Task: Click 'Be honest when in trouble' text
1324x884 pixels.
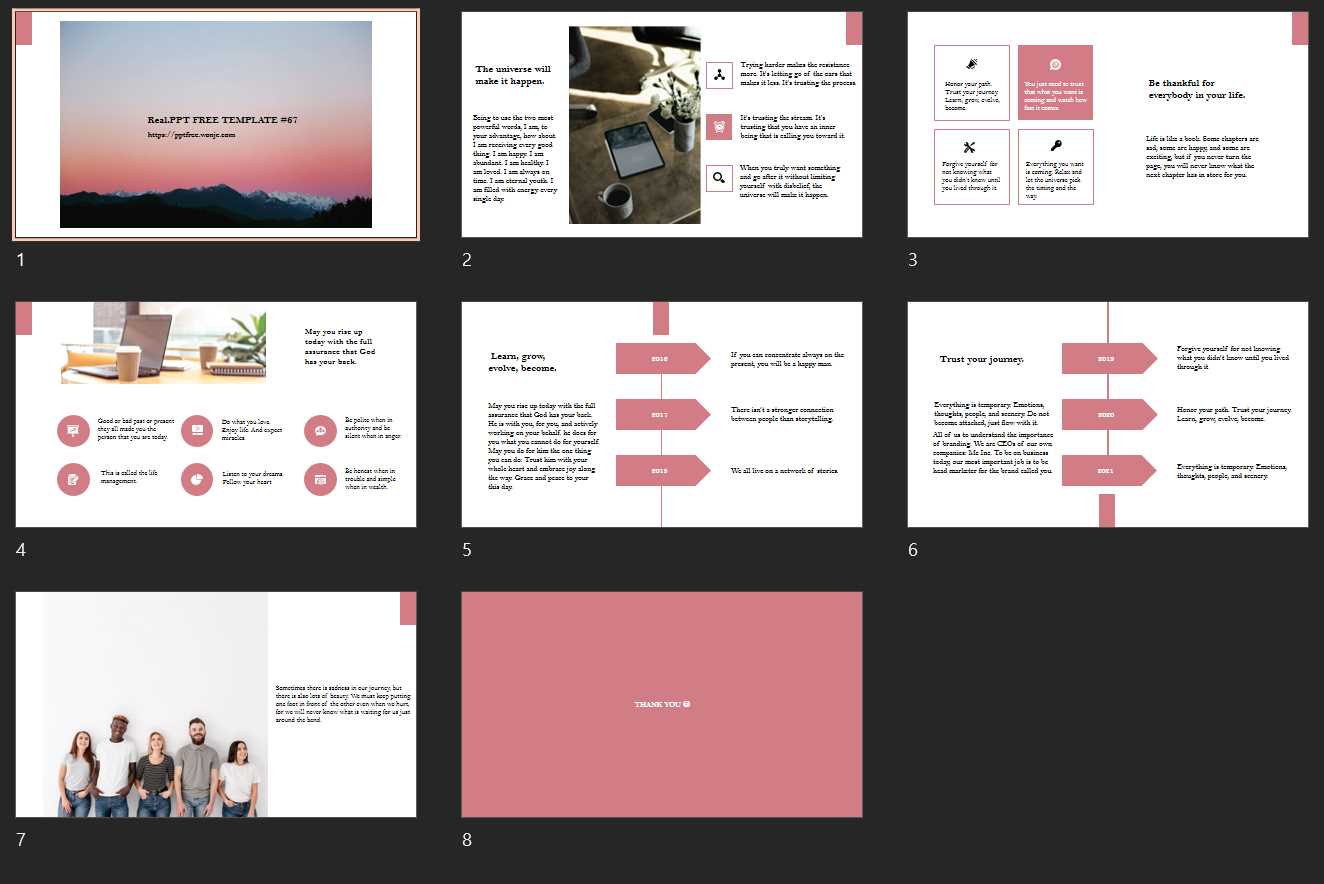Action: tap(370, 478)
